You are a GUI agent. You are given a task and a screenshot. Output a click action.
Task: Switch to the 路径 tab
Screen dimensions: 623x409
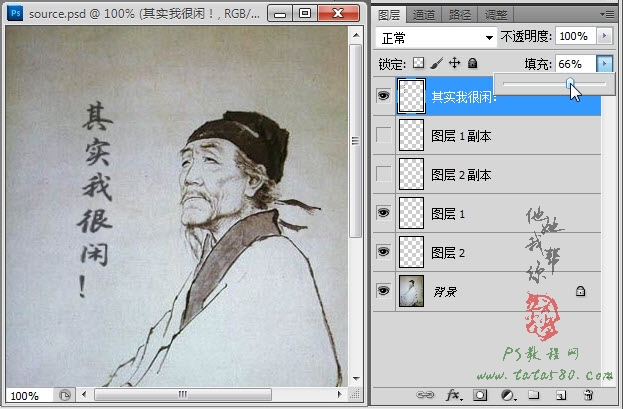tap(460, 15)
